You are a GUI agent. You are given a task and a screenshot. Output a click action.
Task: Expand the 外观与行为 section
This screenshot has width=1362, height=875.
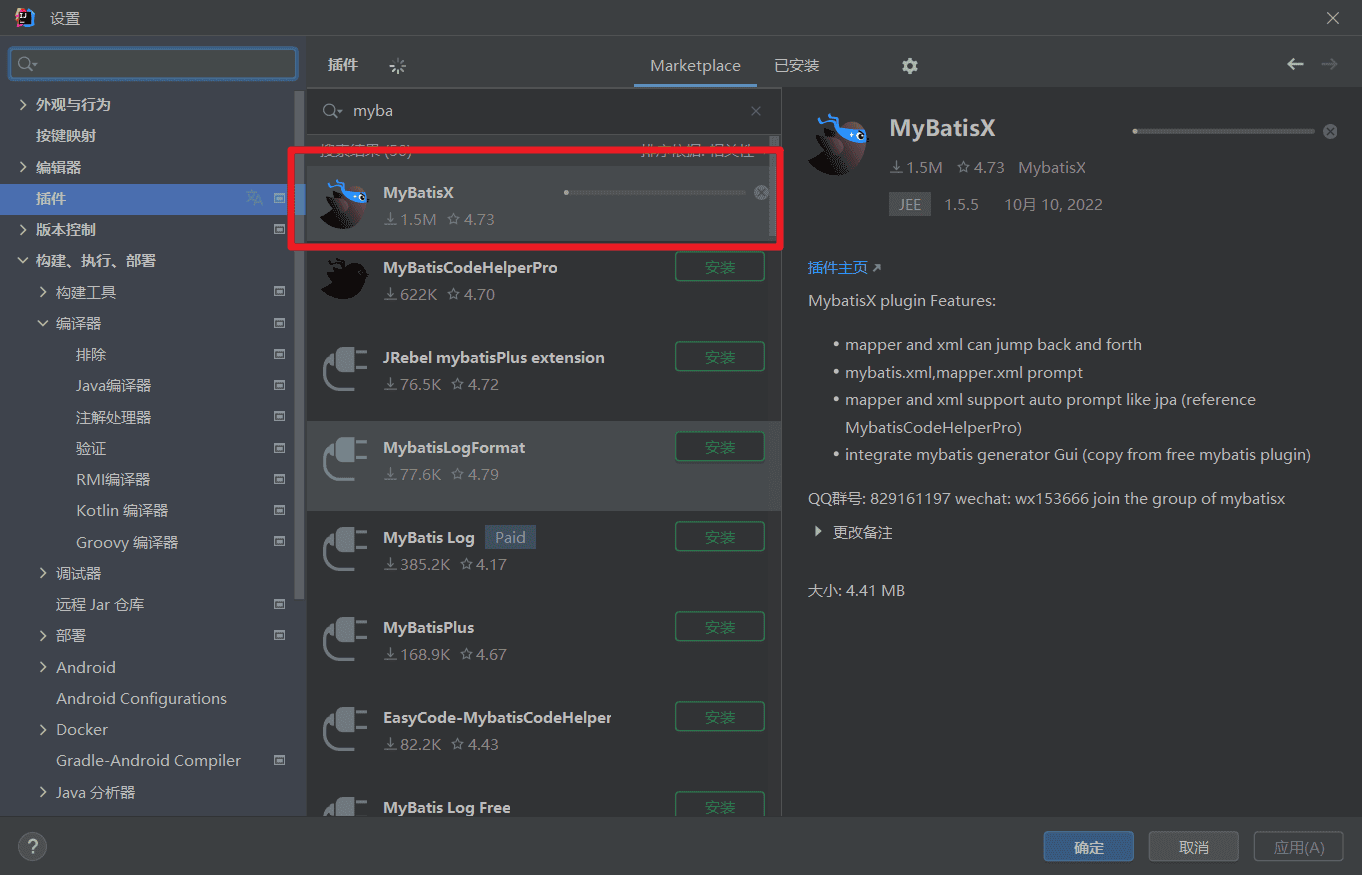click(23, 104)
